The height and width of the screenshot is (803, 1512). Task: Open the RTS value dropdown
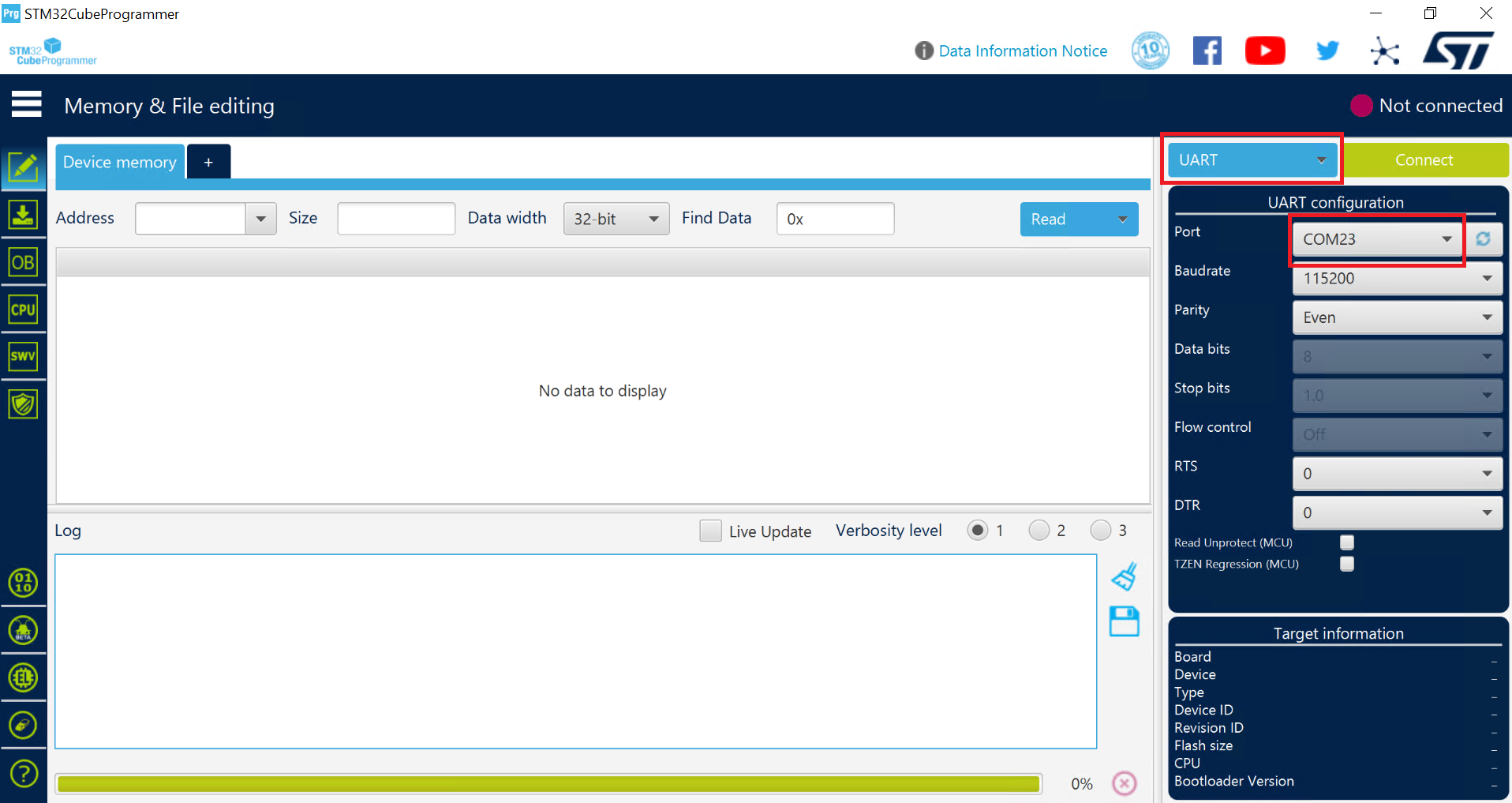1397,474
